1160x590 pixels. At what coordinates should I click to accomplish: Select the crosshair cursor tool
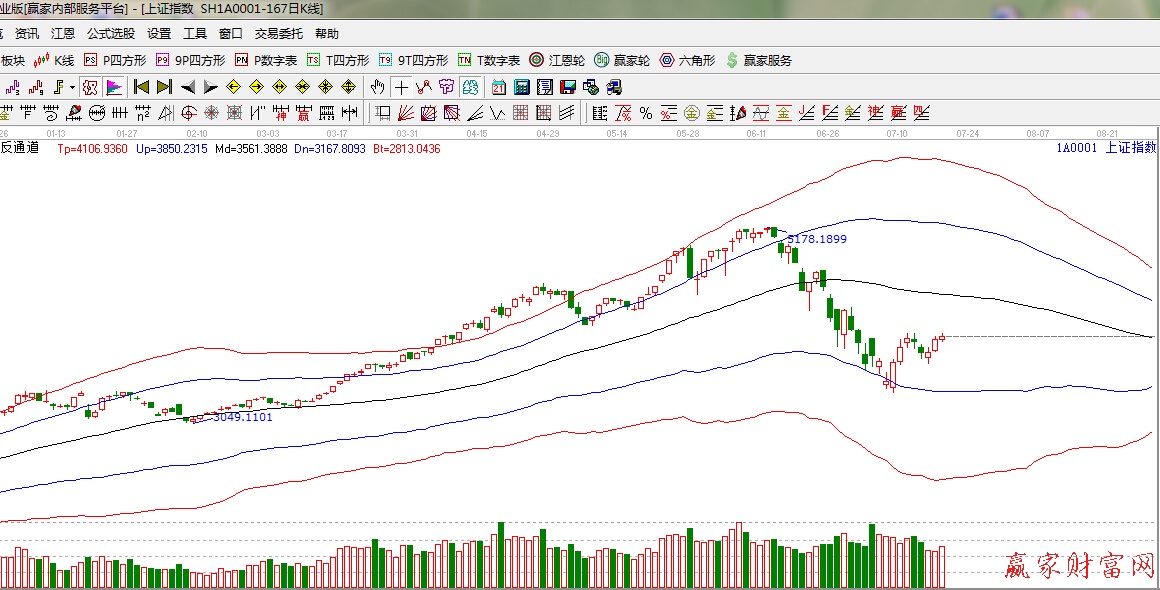[400, 87]
